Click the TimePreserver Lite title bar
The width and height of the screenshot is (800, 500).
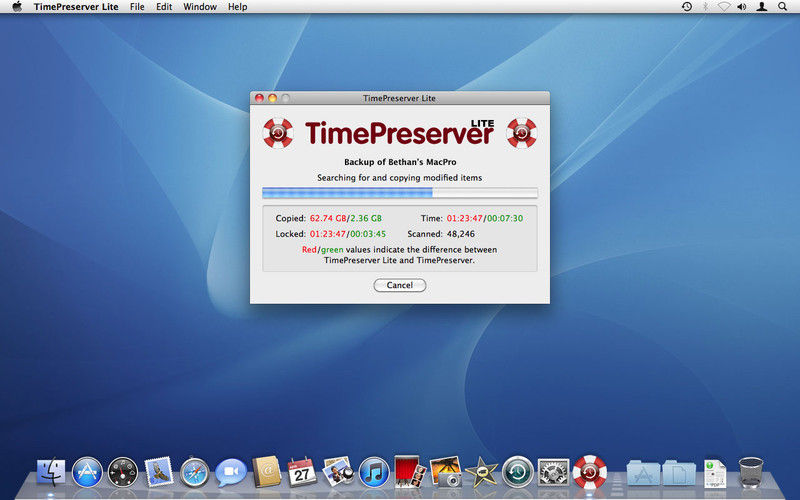pyautogui.click(x=399, y=98)
